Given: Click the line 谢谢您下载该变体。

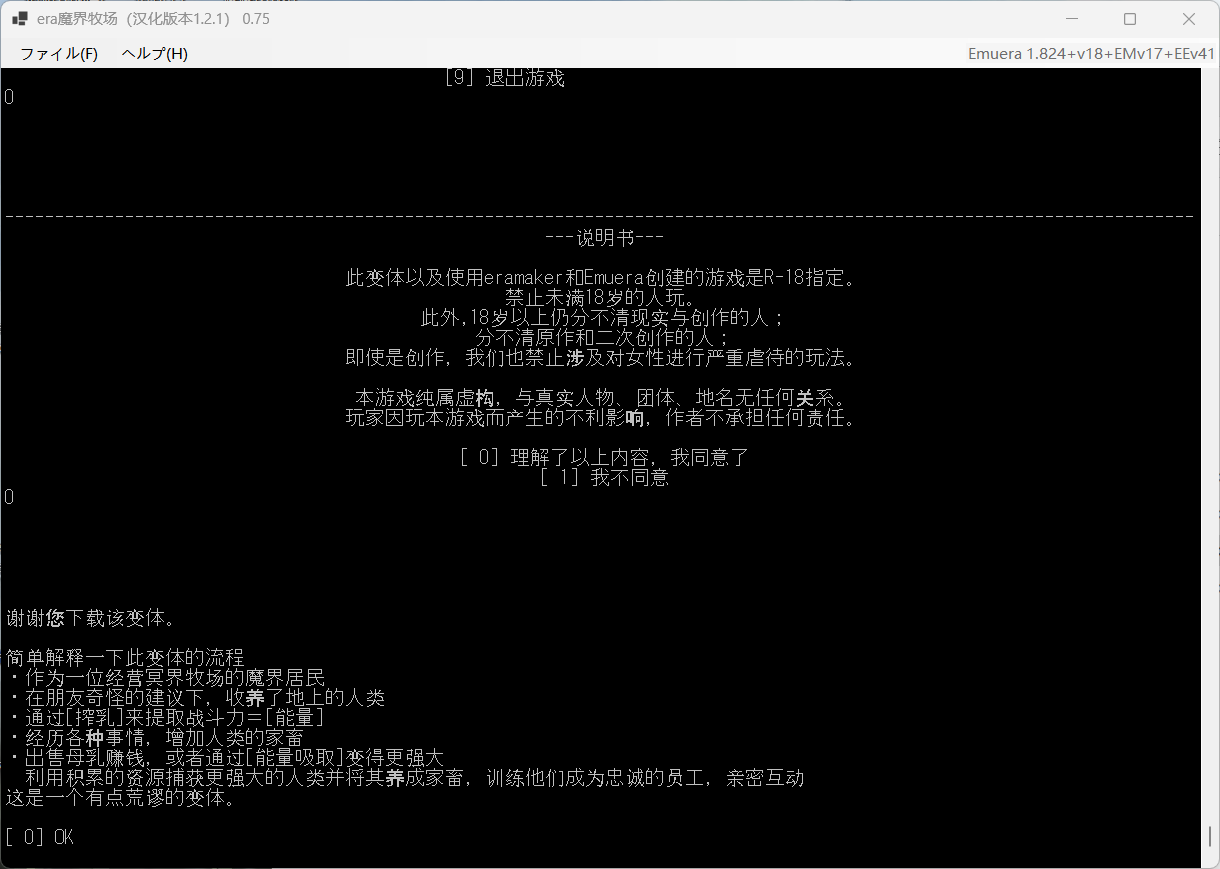Looking at the screenshot, I should pyautogui.click(x=90, y=618).
